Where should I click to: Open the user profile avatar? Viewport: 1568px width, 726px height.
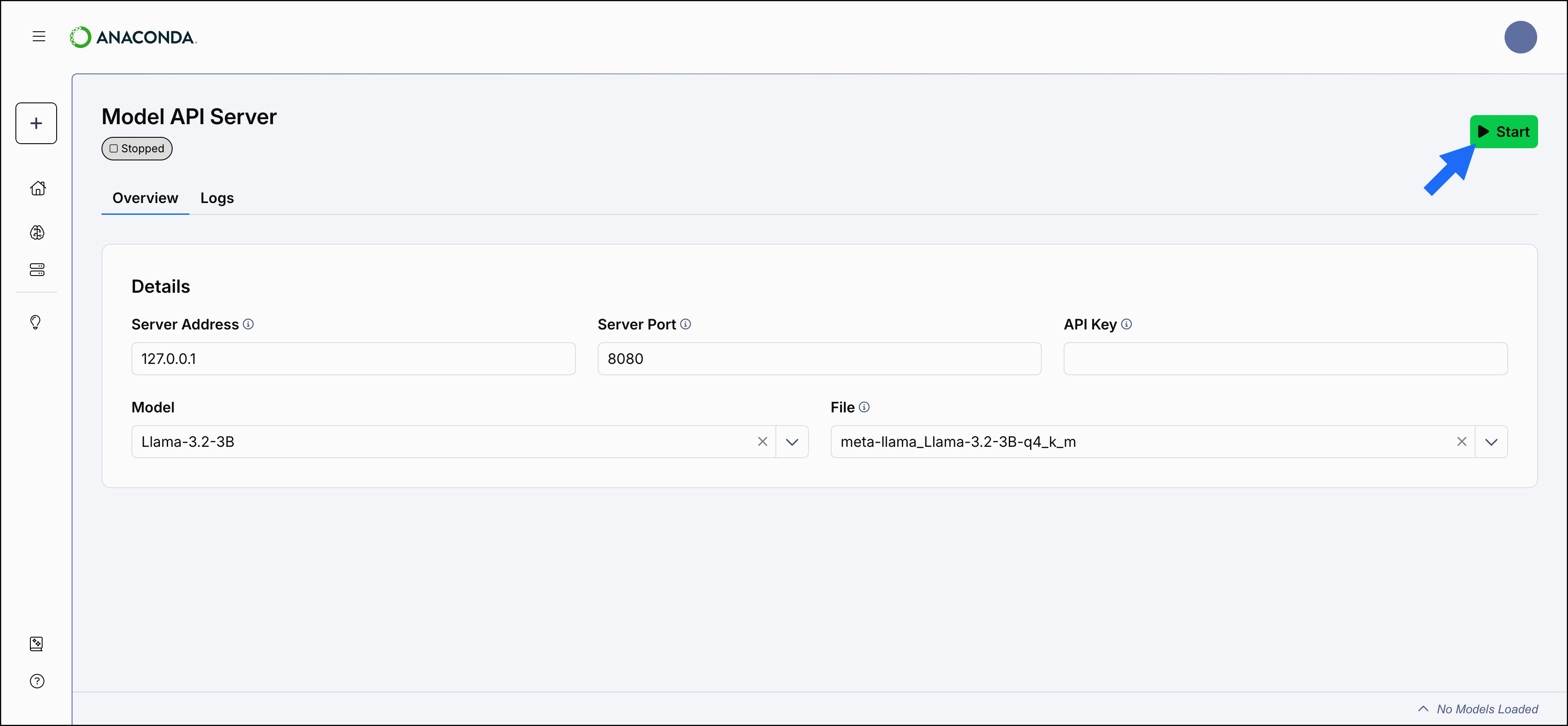pos(1520,37)
